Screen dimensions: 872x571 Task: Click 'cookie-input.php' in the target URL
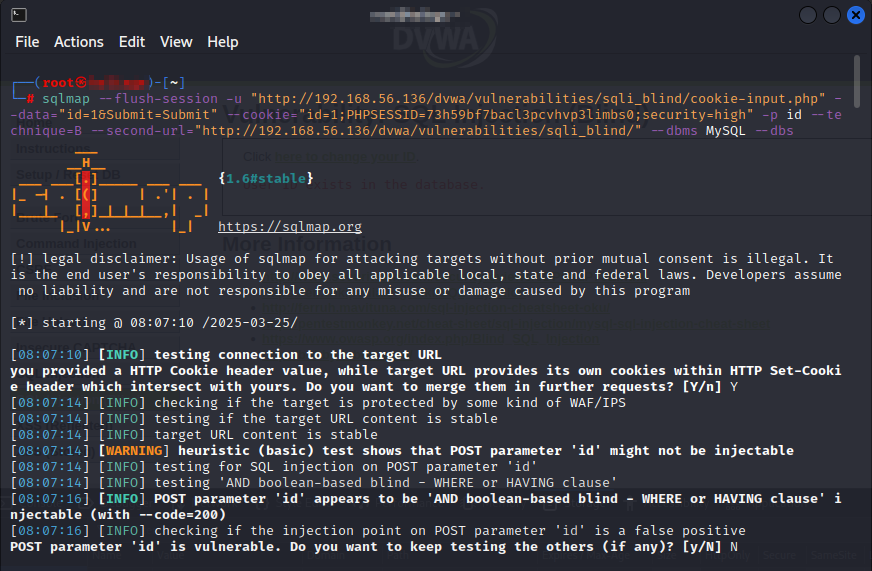point(754,99)
